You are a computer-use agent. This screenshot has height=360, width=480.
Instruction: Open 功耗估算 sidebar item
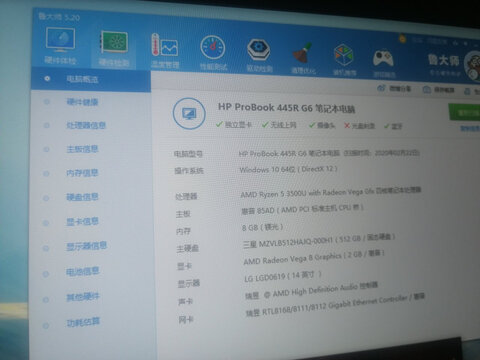(83, 322)
